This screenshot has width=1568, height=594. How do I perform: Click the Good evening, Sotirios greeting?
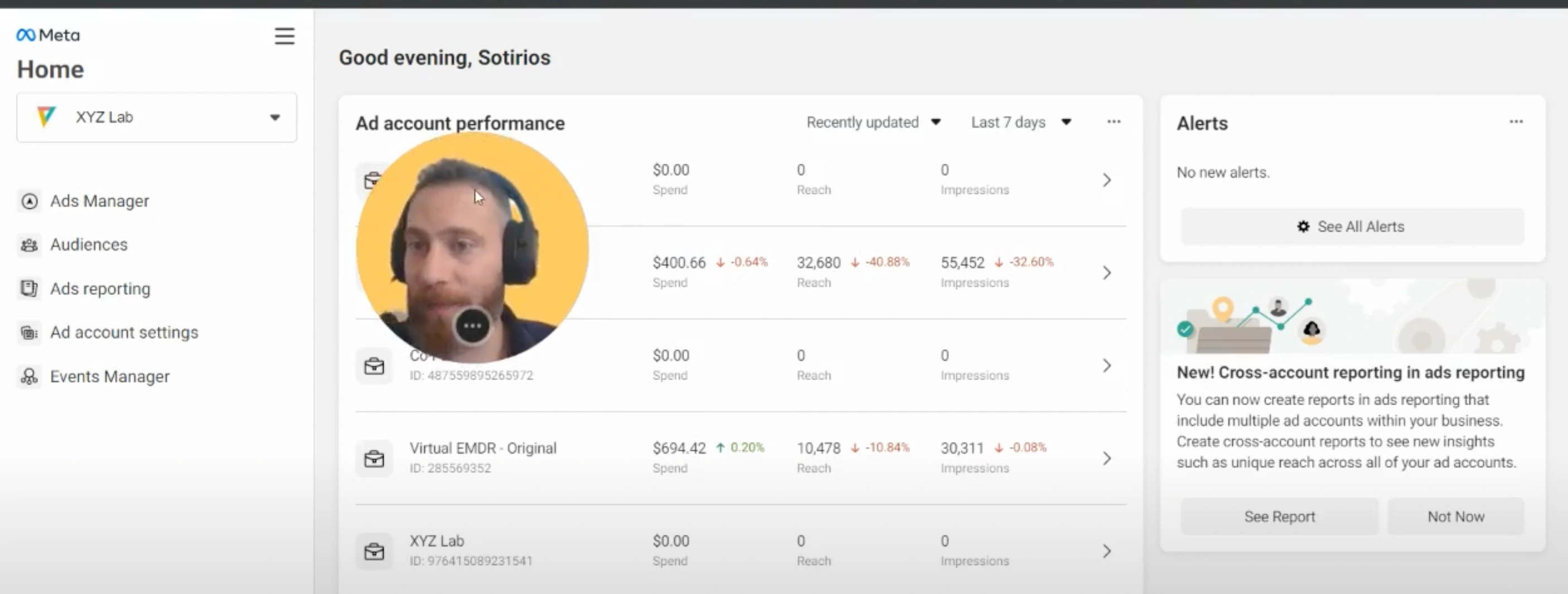(x=444, y=58)
